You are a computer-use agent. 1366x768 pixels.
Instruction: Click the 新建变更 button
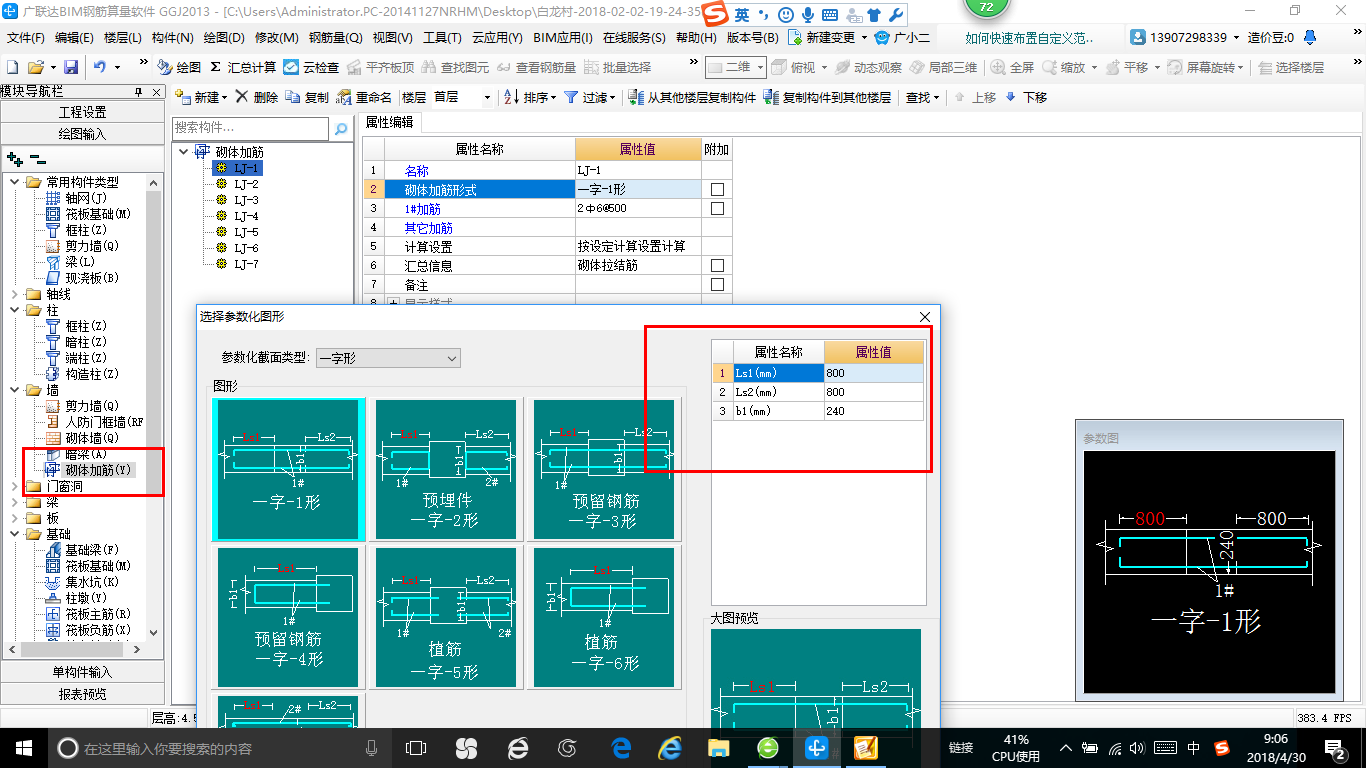pos(827,37)
